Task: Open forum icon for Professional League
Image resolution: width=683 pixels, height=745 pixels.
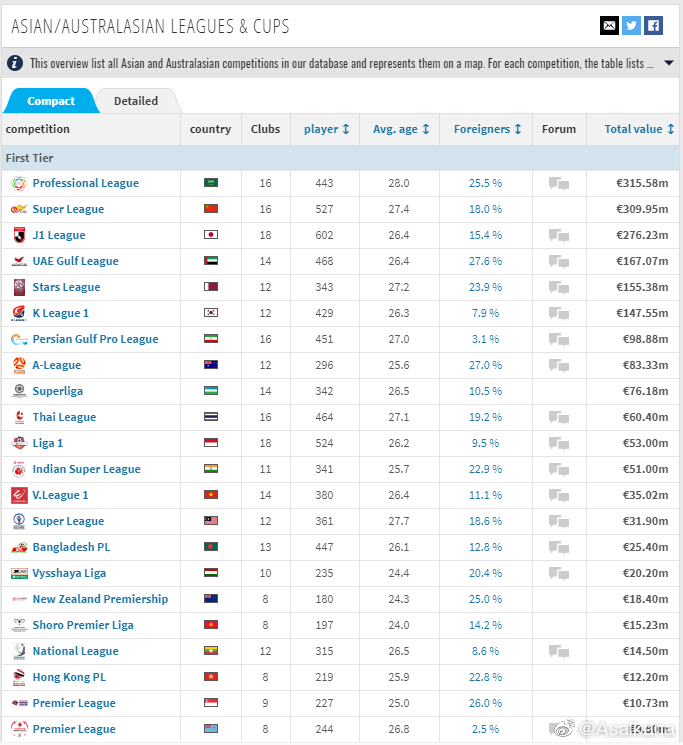Action: [558, 184]
